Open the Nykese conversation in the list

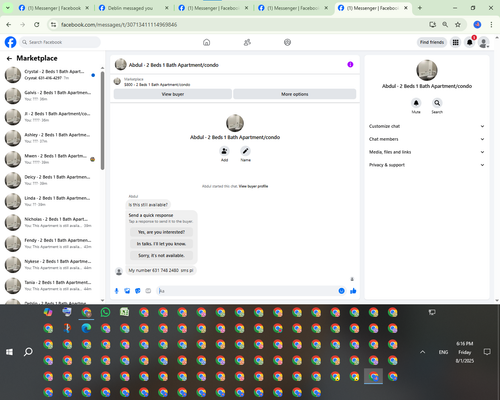50,265
